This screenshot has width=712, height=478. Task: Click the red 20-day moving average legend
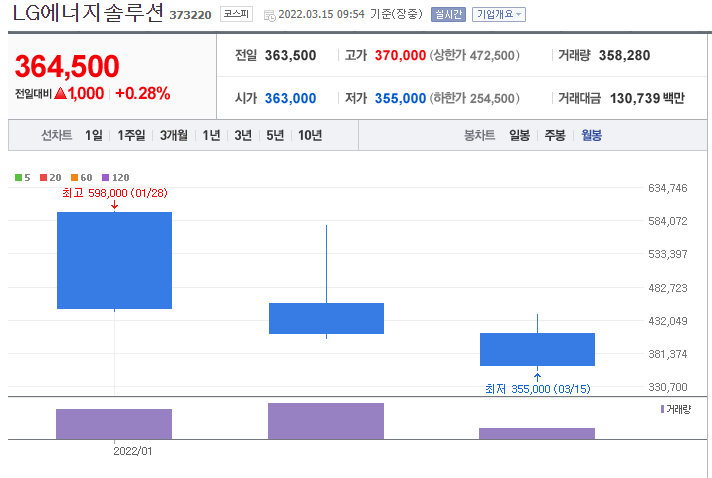click(50, 177)
